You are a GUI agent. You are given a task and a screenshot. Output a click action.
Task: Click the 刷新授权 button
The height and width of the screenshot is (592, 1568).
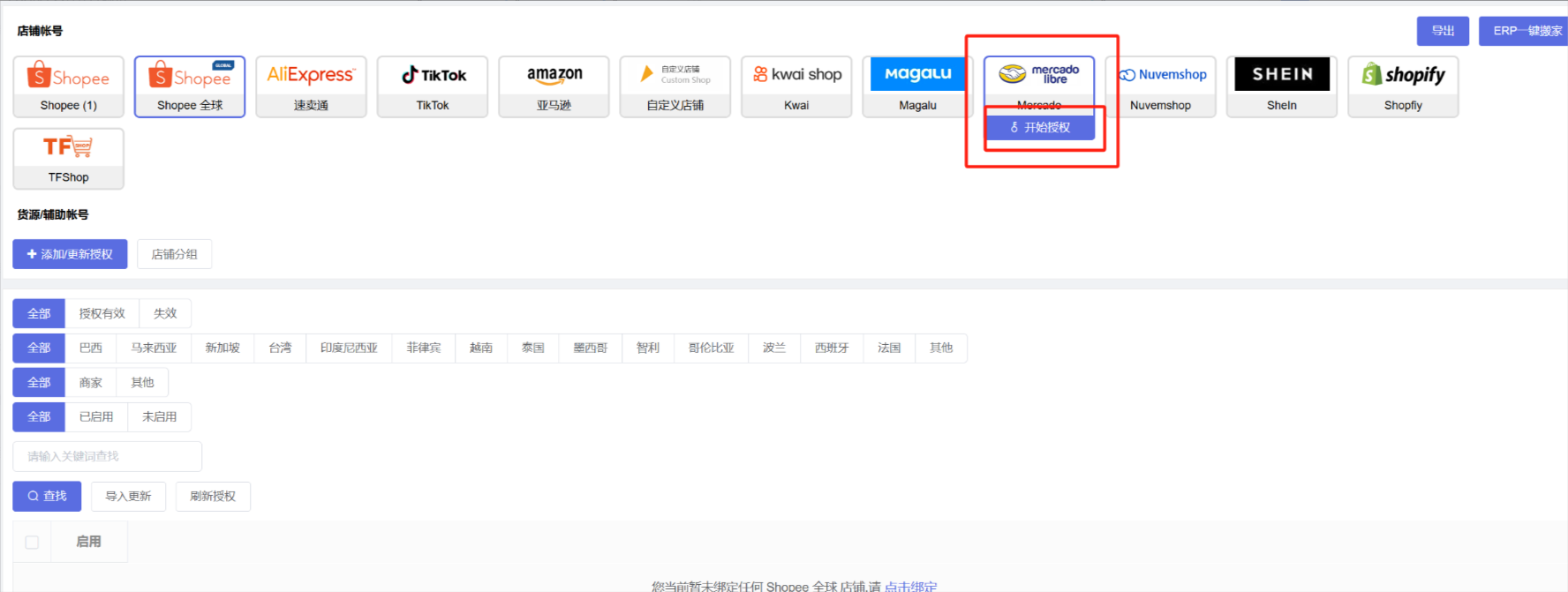(x=213, y=496)
